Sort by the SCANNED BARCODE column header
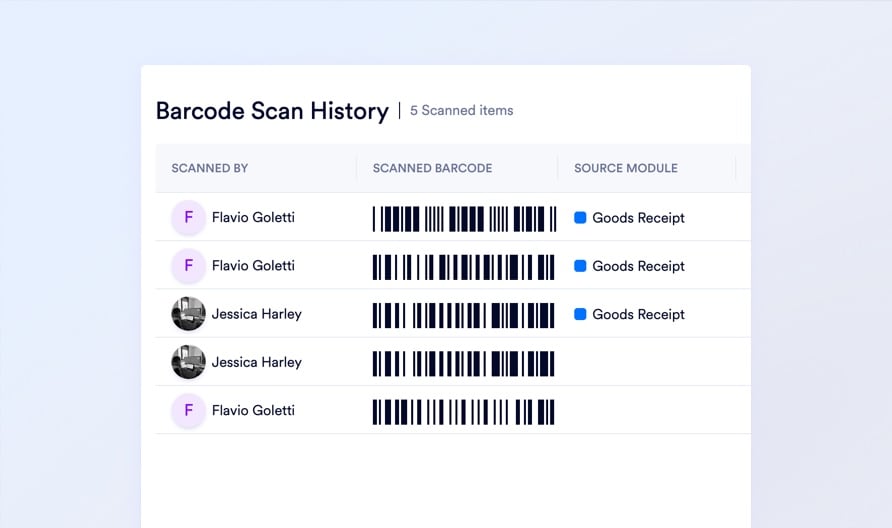 (432, 168)
